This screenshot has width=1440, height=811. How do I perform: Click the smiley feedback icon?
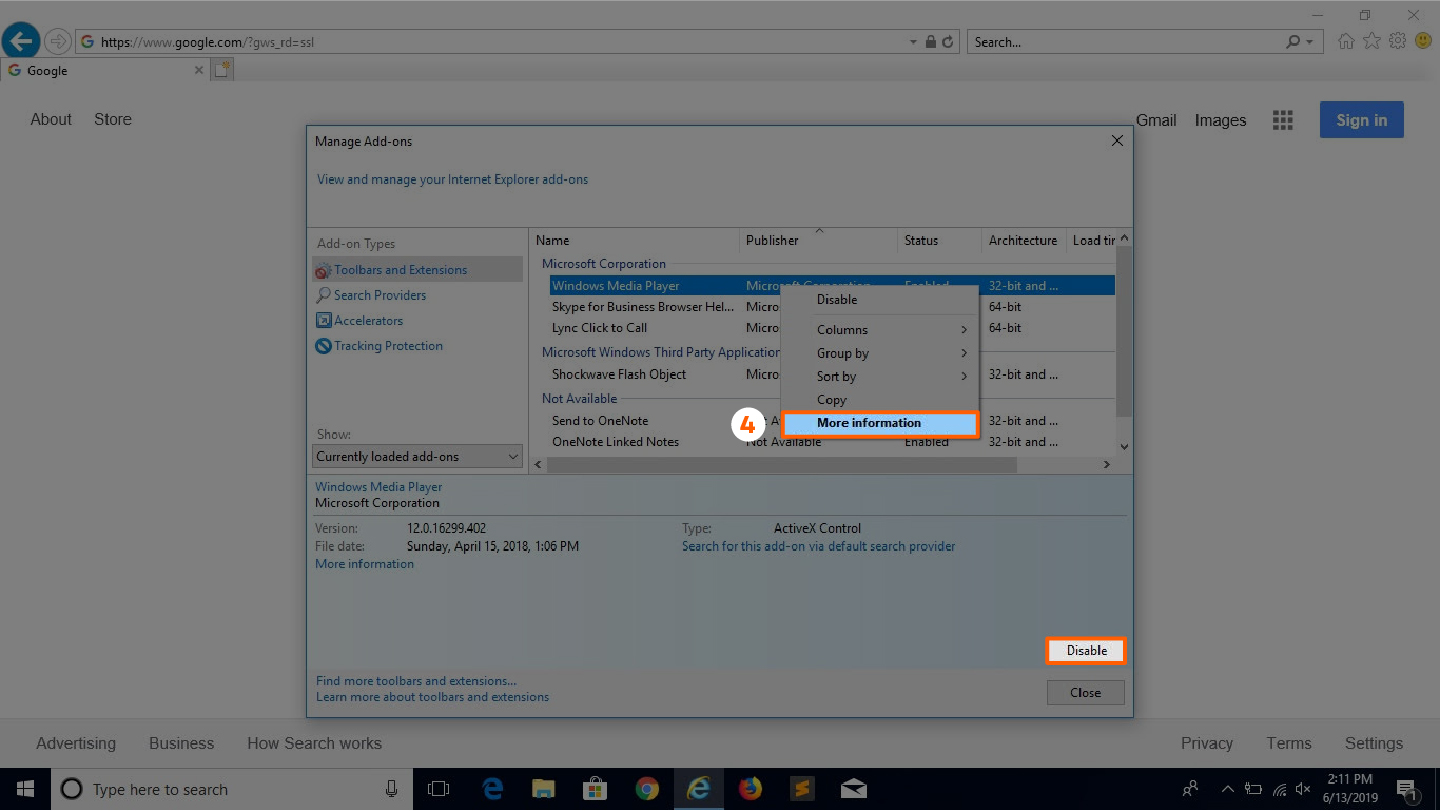point(1423,41)
